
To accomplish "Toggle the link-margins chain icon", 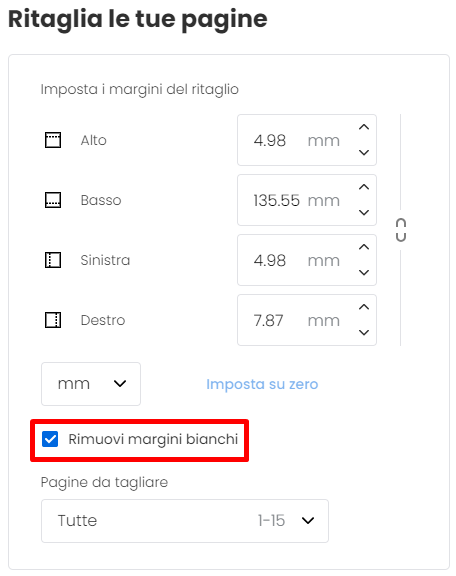I will click(401, 230).
